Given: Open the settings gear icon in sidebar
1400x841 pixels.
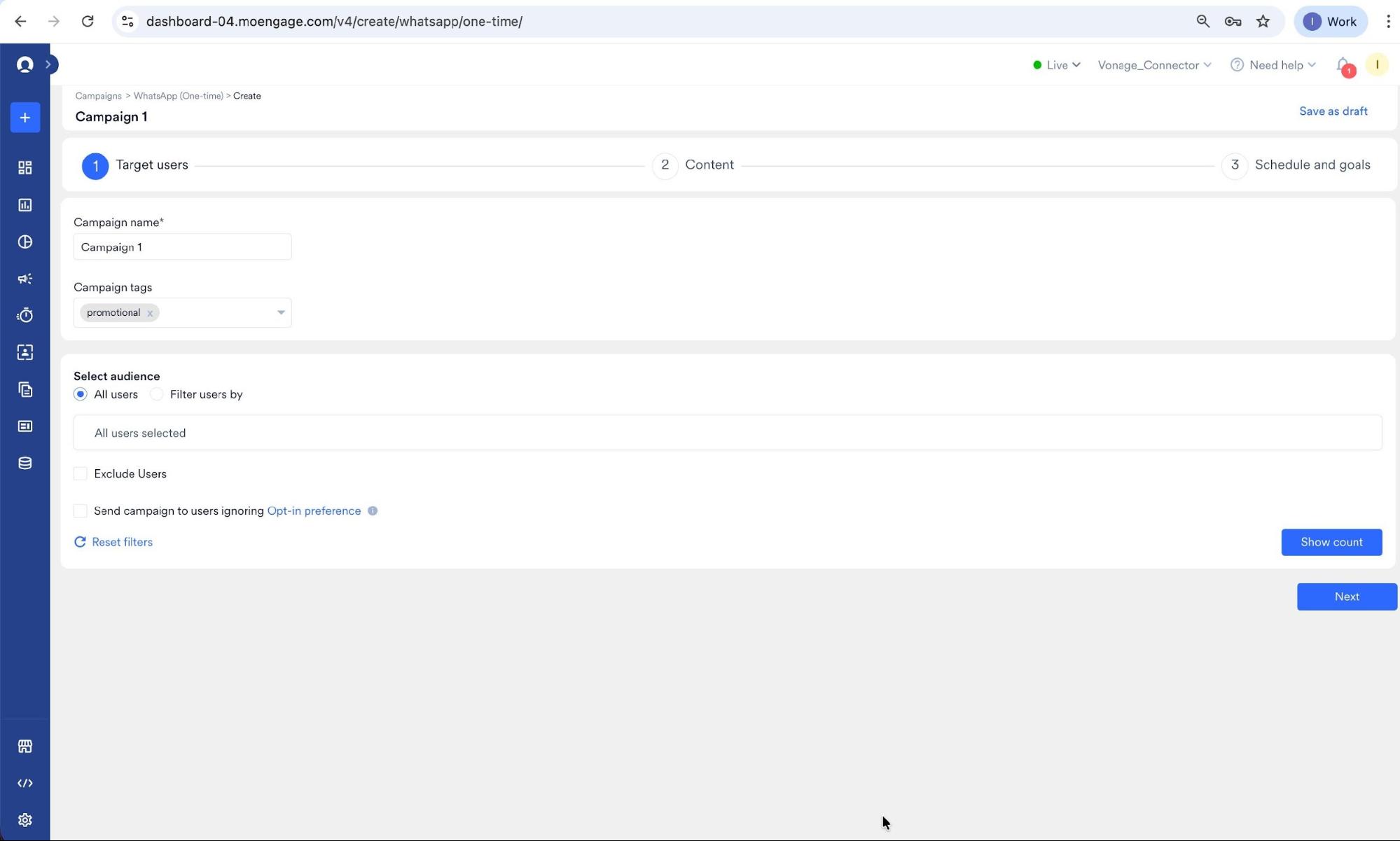Looking at the screenshot, I should click(25, 820).
